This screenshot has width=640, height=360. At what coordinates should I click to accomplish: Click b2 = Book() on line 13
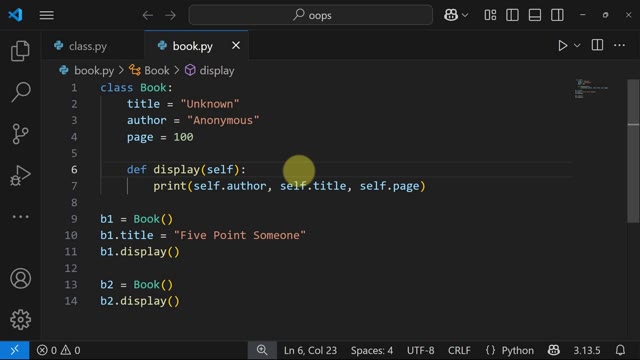click(136, 284)
